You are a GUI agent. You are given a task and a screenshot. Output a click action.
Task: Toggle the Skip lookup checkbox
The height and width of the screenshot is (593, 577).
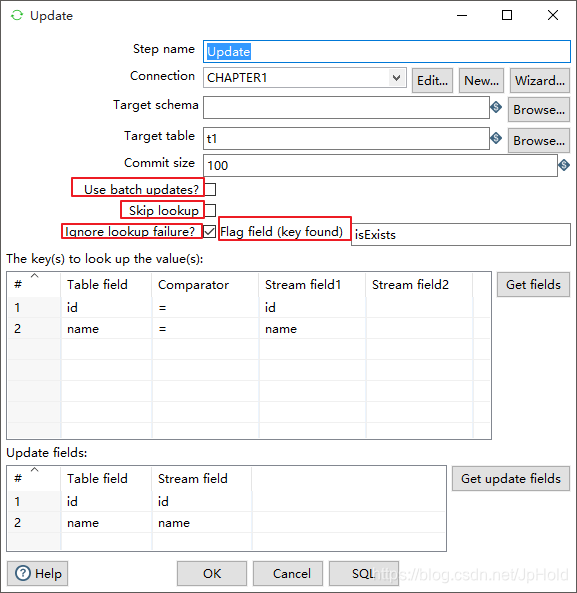coord(210,210)
